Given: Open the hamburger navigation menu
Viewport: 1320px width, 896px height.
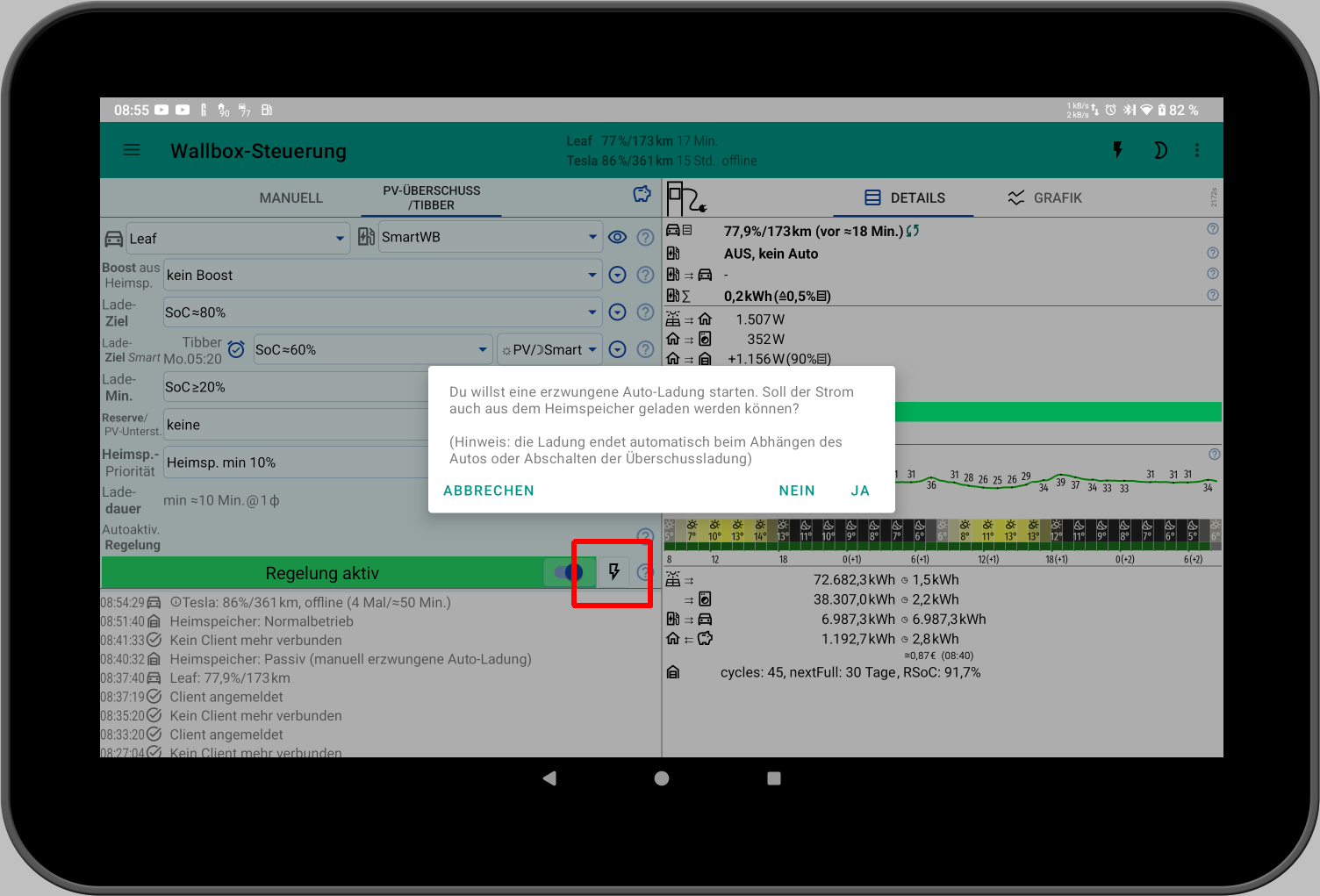Looking at the screenshot, I should click(x=132, y=150).
